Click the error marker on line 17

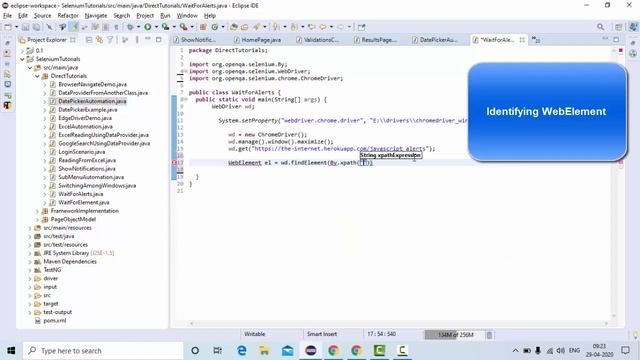pos(174,162)
